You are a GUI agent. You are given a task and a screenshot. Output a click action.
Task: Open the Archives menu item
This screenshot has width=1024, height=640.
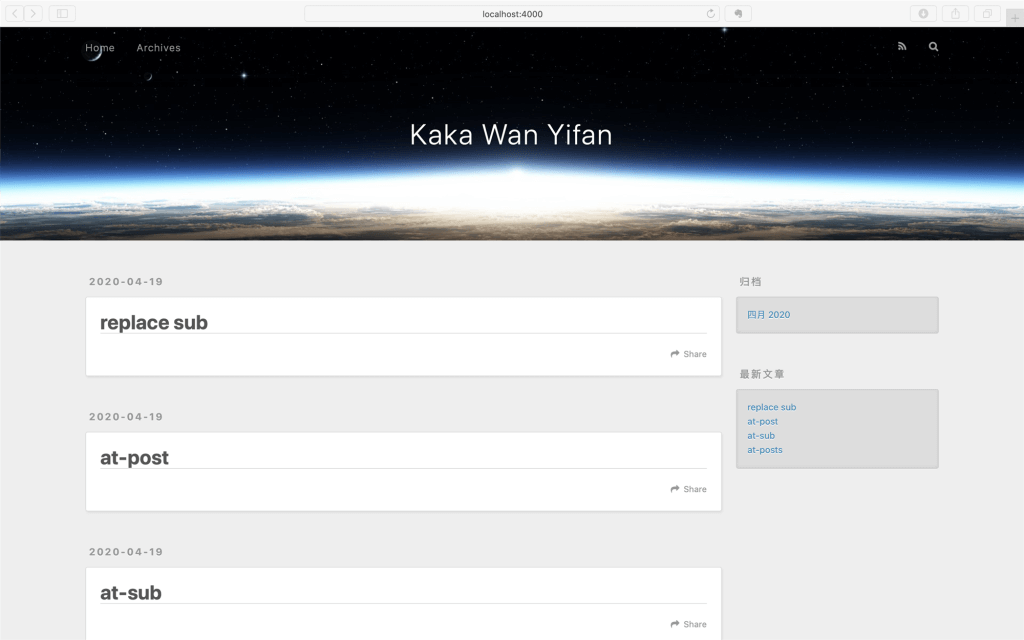pos(158,48)
